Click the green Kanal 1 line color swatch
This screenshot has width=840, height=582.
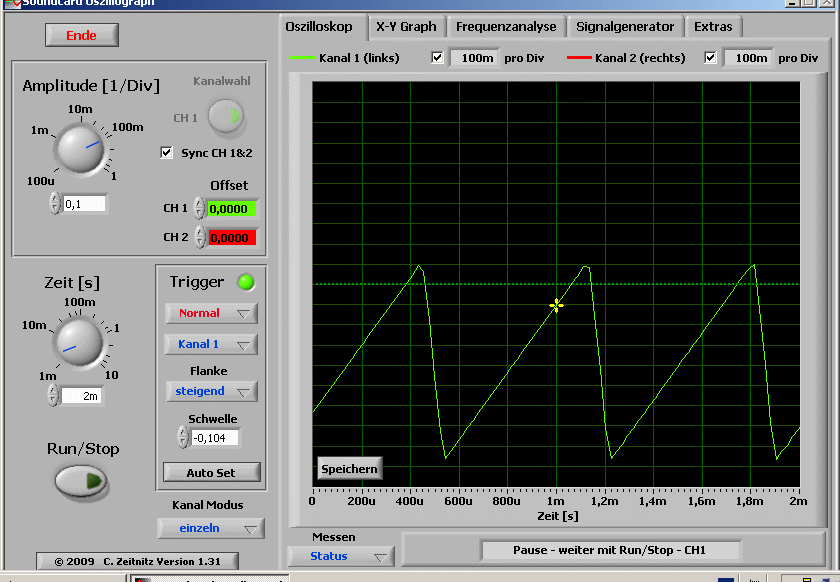coord(302,58)
